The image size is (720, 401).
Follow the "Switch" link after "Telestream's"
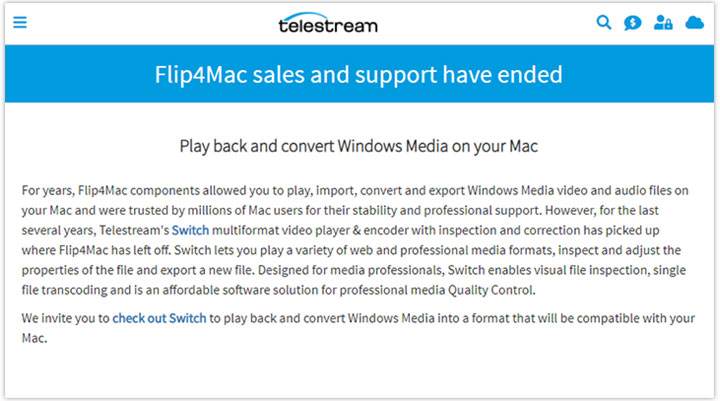pyautogui.click(x=190, y=230)
